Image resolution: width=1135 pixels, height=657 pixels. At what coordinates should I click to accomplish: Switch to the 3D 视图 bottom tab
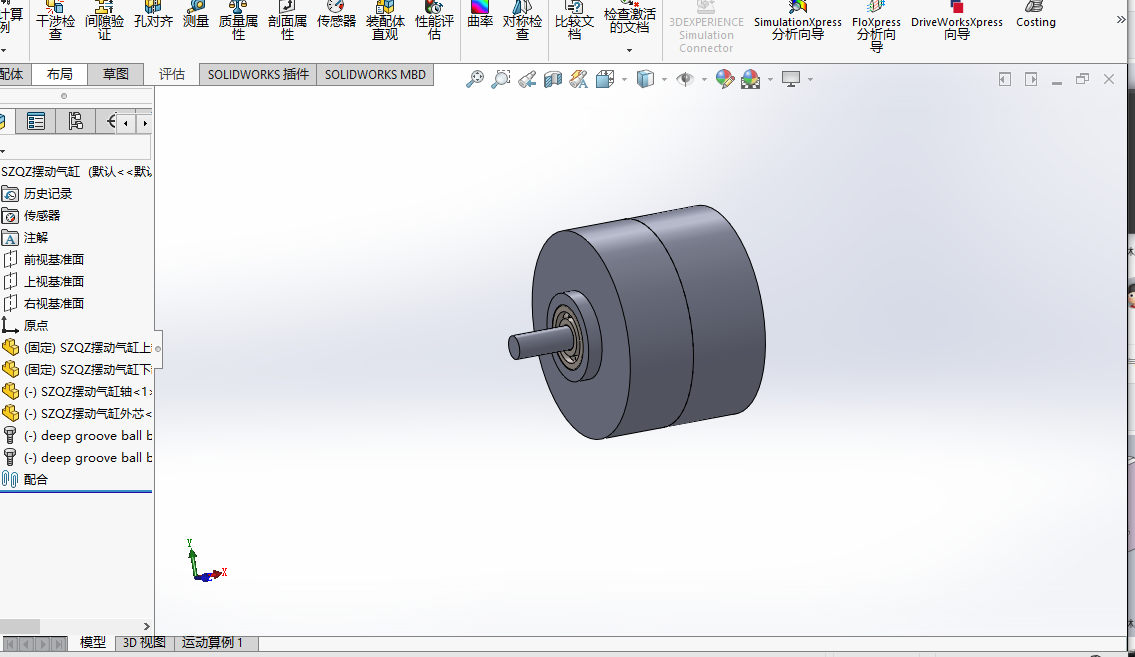click(144, 643)
